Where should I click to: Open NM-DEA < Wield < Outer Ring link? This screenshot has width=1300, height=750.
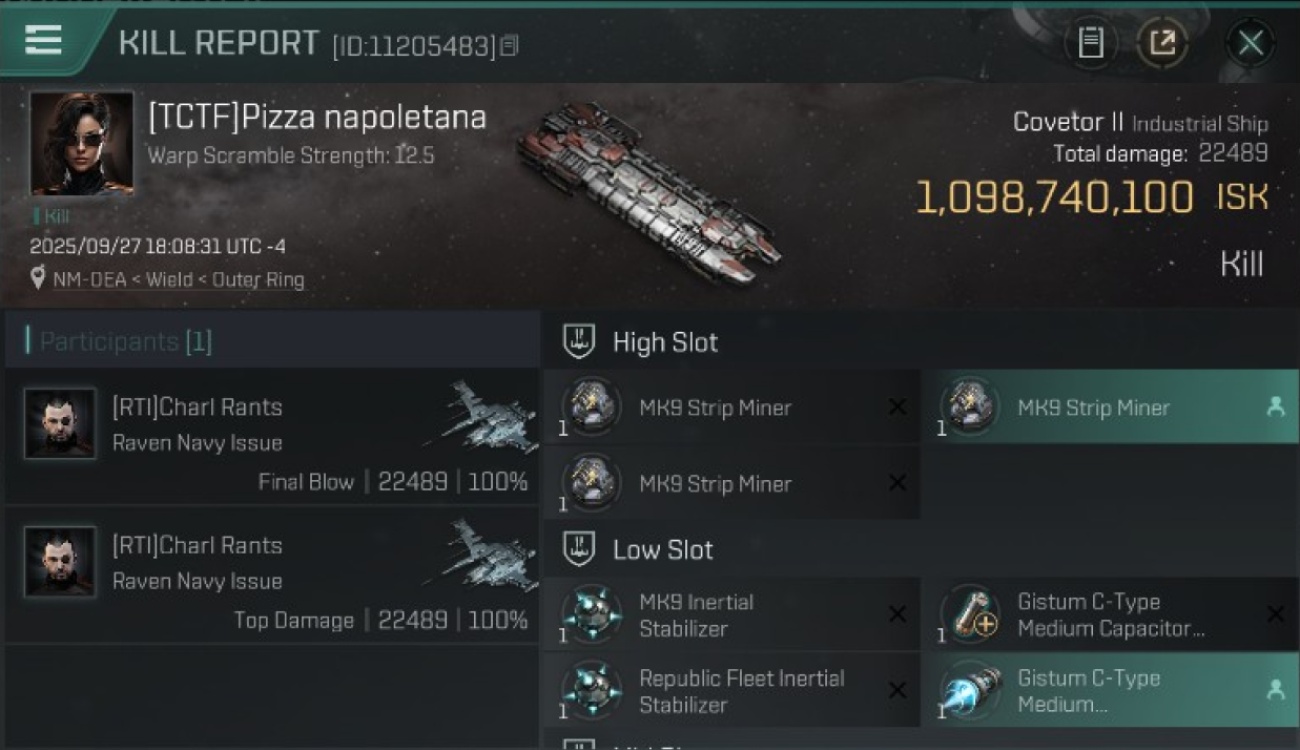point(178,280)
